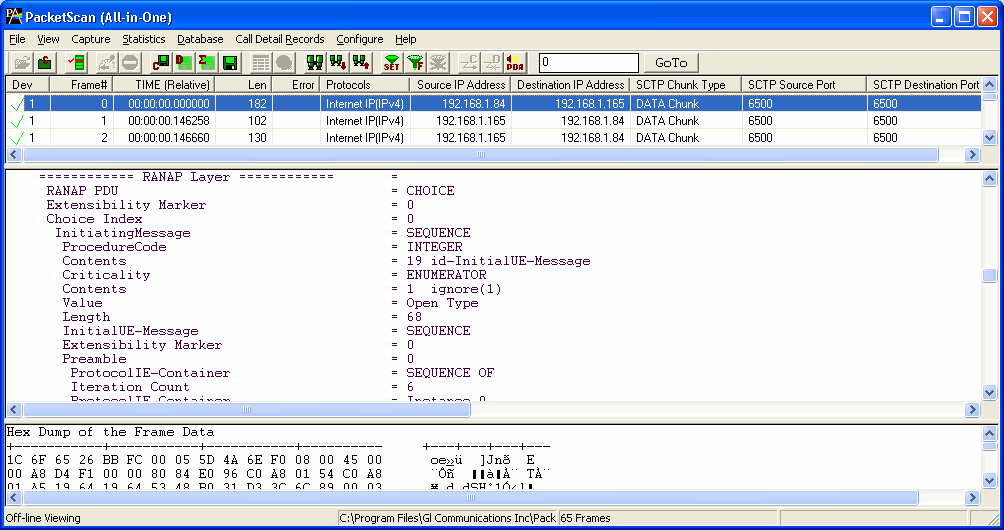Screen dimensions: 1004x530
Task: Click the greyed-out crossed funnel icon
Action: (438, 62)
